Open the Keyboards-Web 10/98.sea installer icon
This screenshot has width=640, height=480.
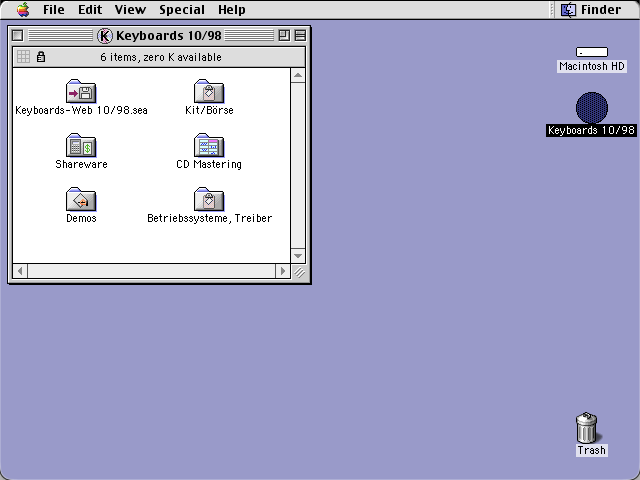(81, 91)
